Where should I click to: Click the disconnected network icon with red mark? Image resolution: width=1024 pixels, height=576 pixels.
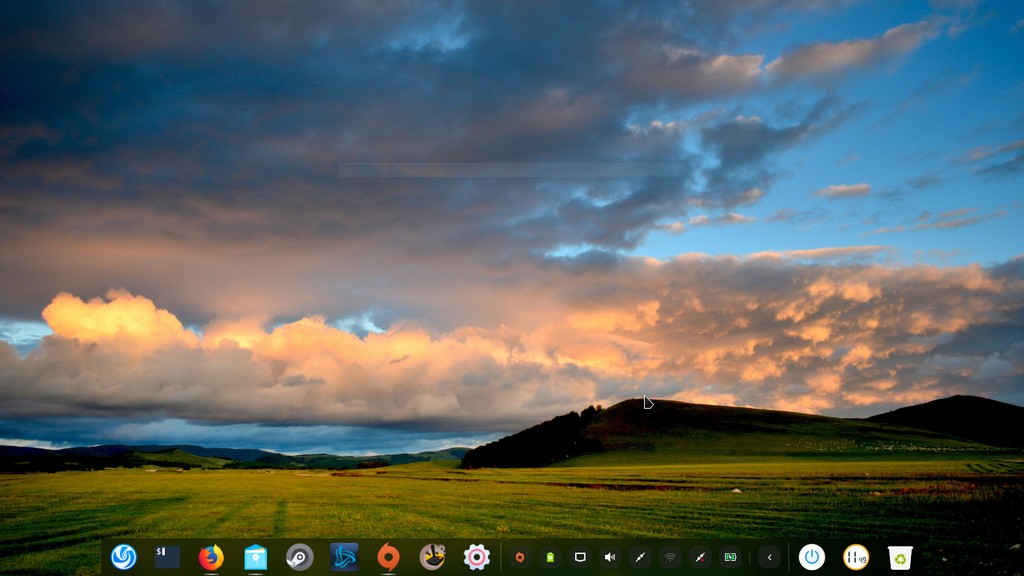700,557
